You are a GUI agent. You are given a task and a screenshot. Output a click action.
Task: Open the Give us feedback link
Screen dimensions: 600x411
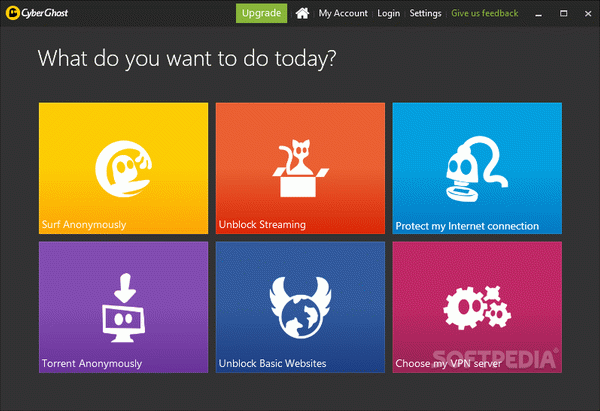484,13
